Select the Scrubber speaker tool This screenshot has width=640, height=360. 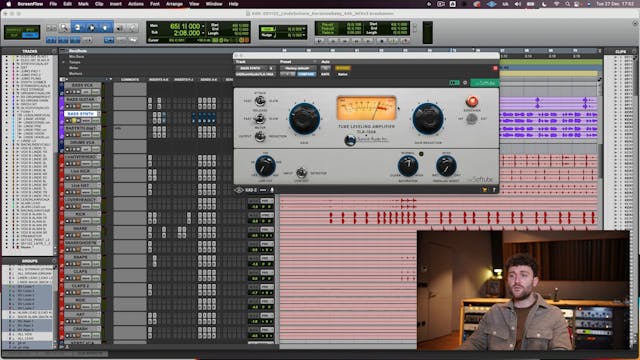(120, 28)
